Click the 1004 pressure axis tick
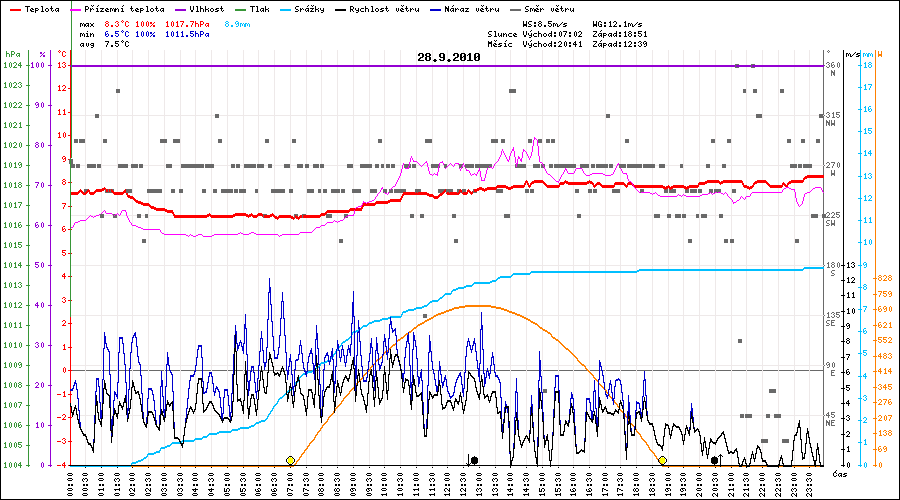Viewport: 900px width, 500px height. pos(13,465)
